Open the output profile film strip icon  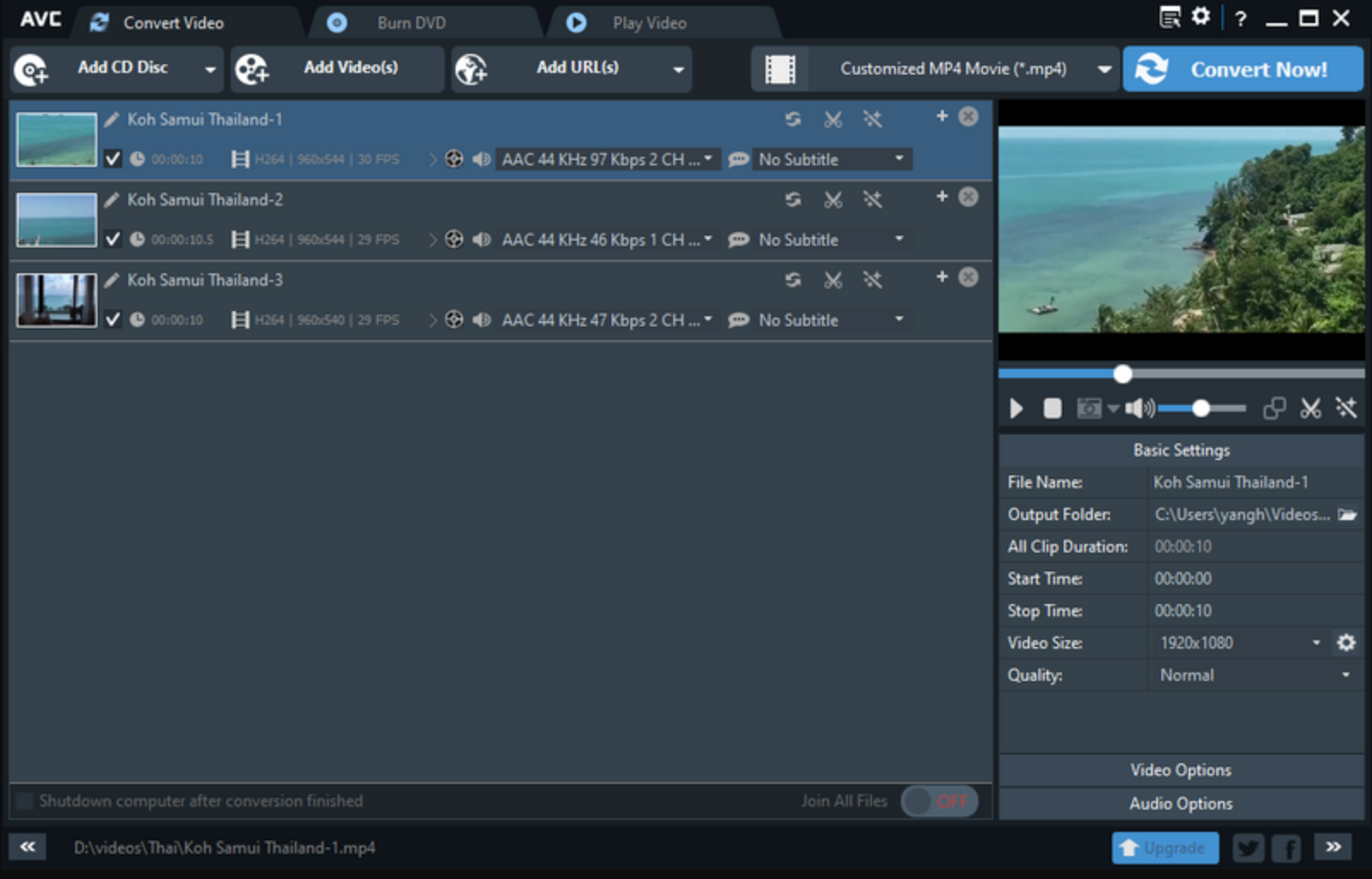pyautogui.click(x=780, y=69)
